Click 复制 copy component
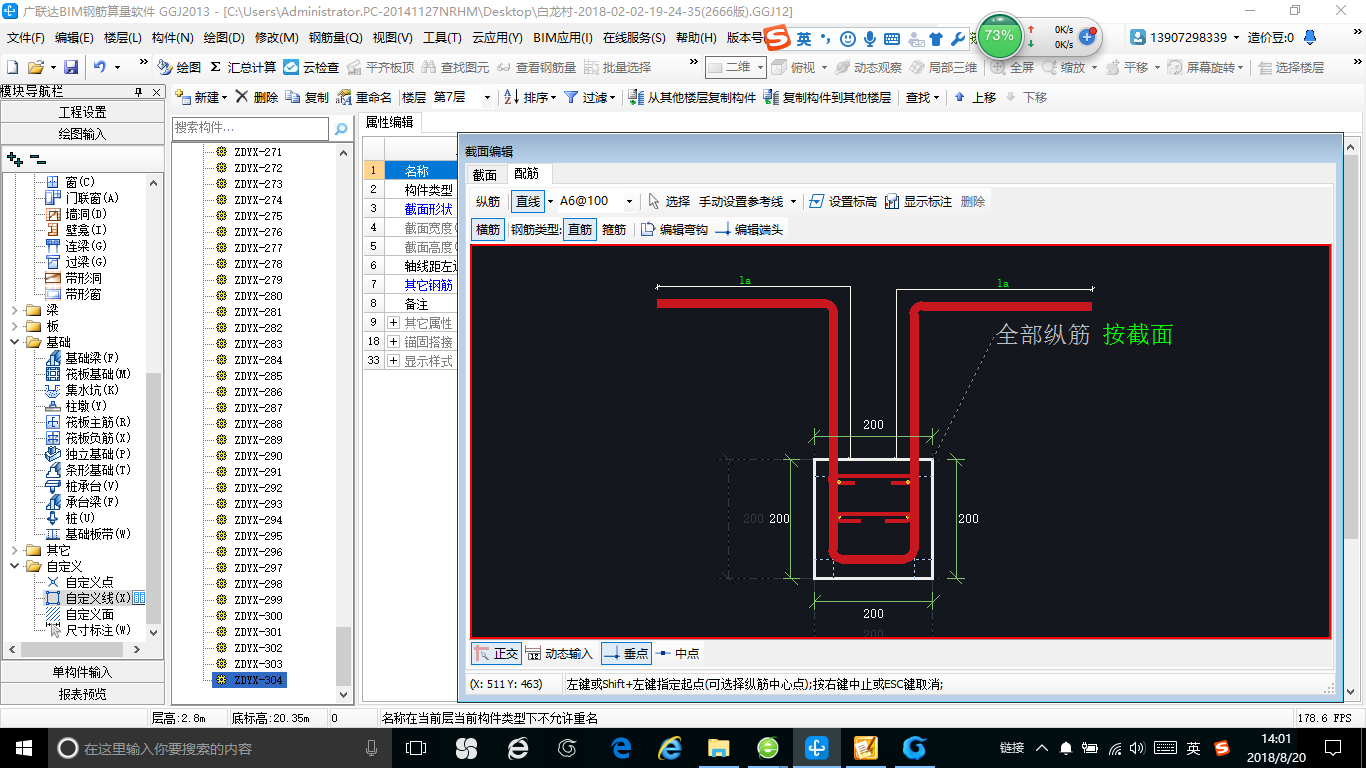Image resolution: width=1366 pixels, height=768 pixels. click(x=307, y=97)
